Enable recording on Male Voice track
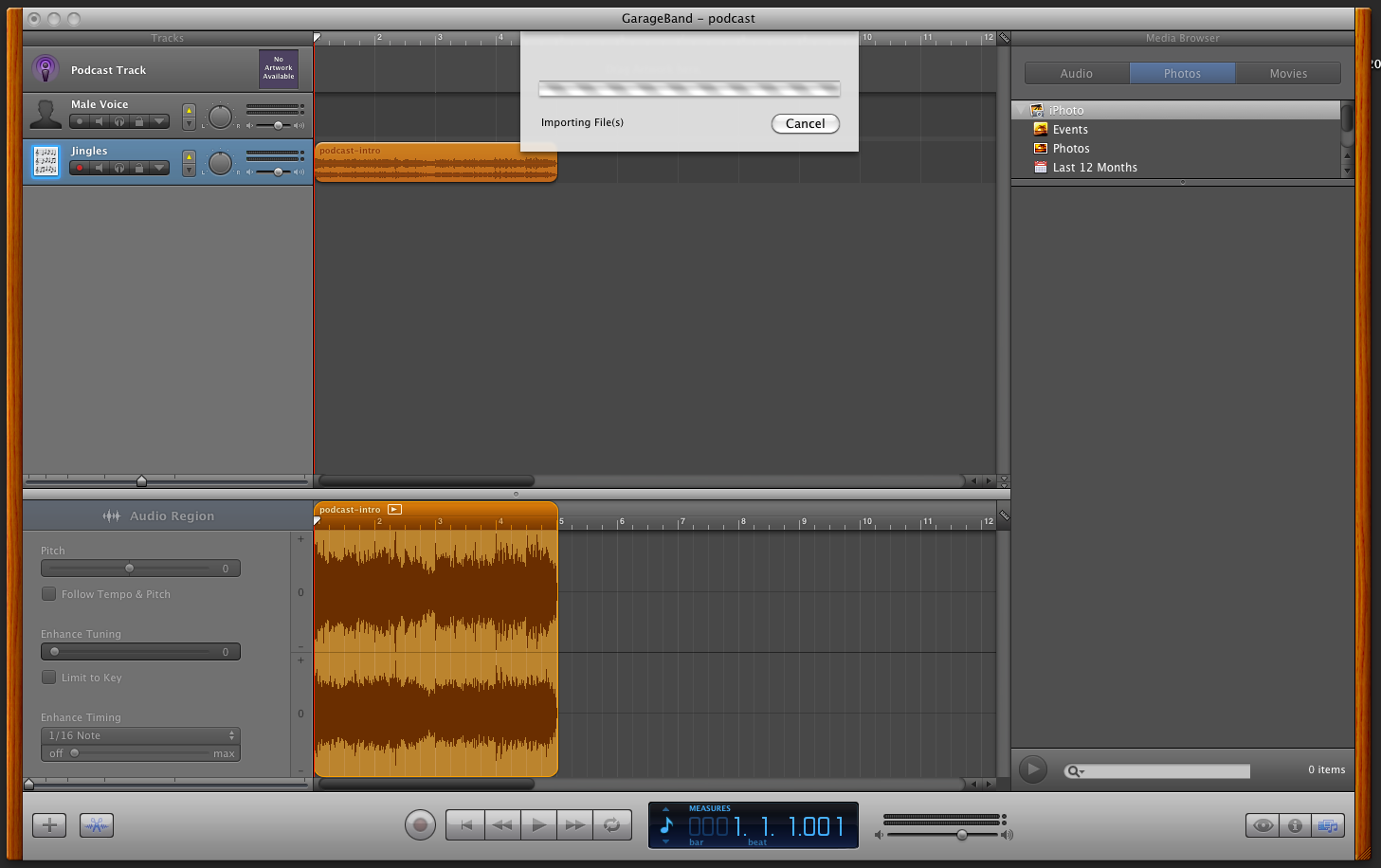Viewport: 1381px width, 868px height. pyautogui.click(x=80, y=121)
